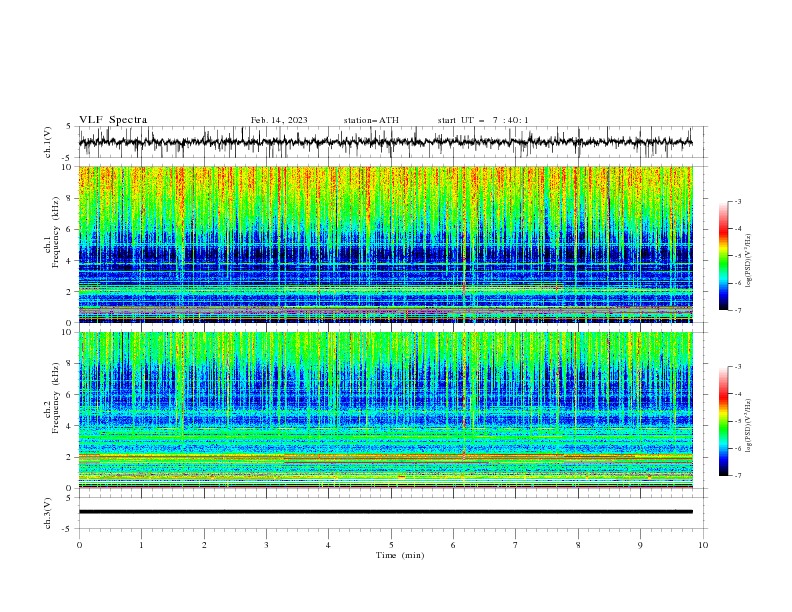Click the ch.3 flat black waveform trace
The image size is (792, 612).
pyautogui.click(x=385, y=512)
